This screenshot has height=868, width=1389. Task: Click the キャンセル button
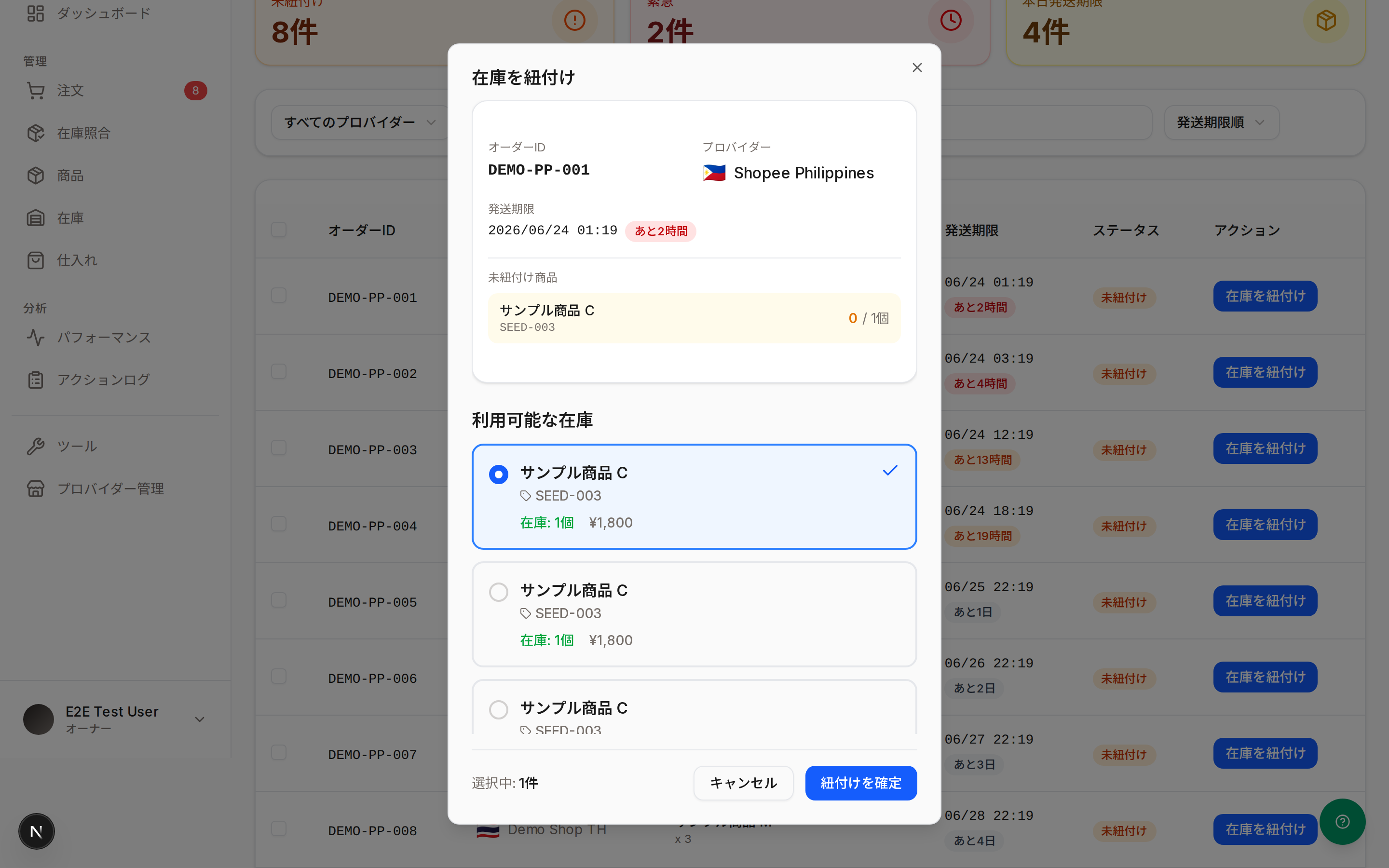click(x=743, y=783)
